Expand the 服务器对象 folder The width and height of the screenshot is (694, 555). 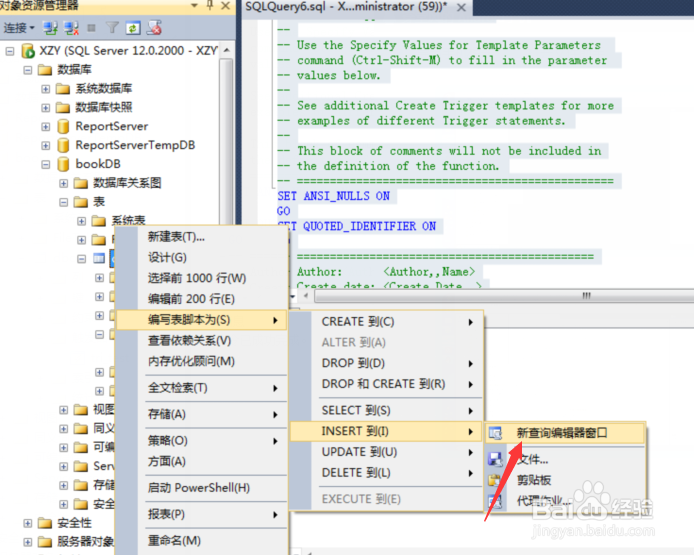28,542
